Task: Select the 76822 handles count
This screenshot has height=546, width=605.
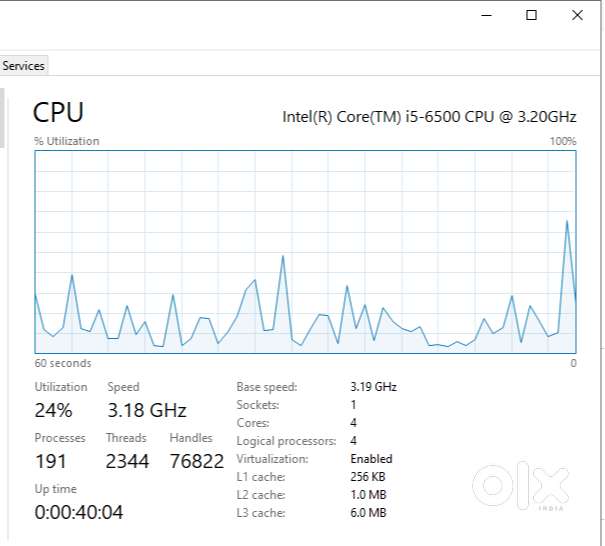Action: coord(197,461)
